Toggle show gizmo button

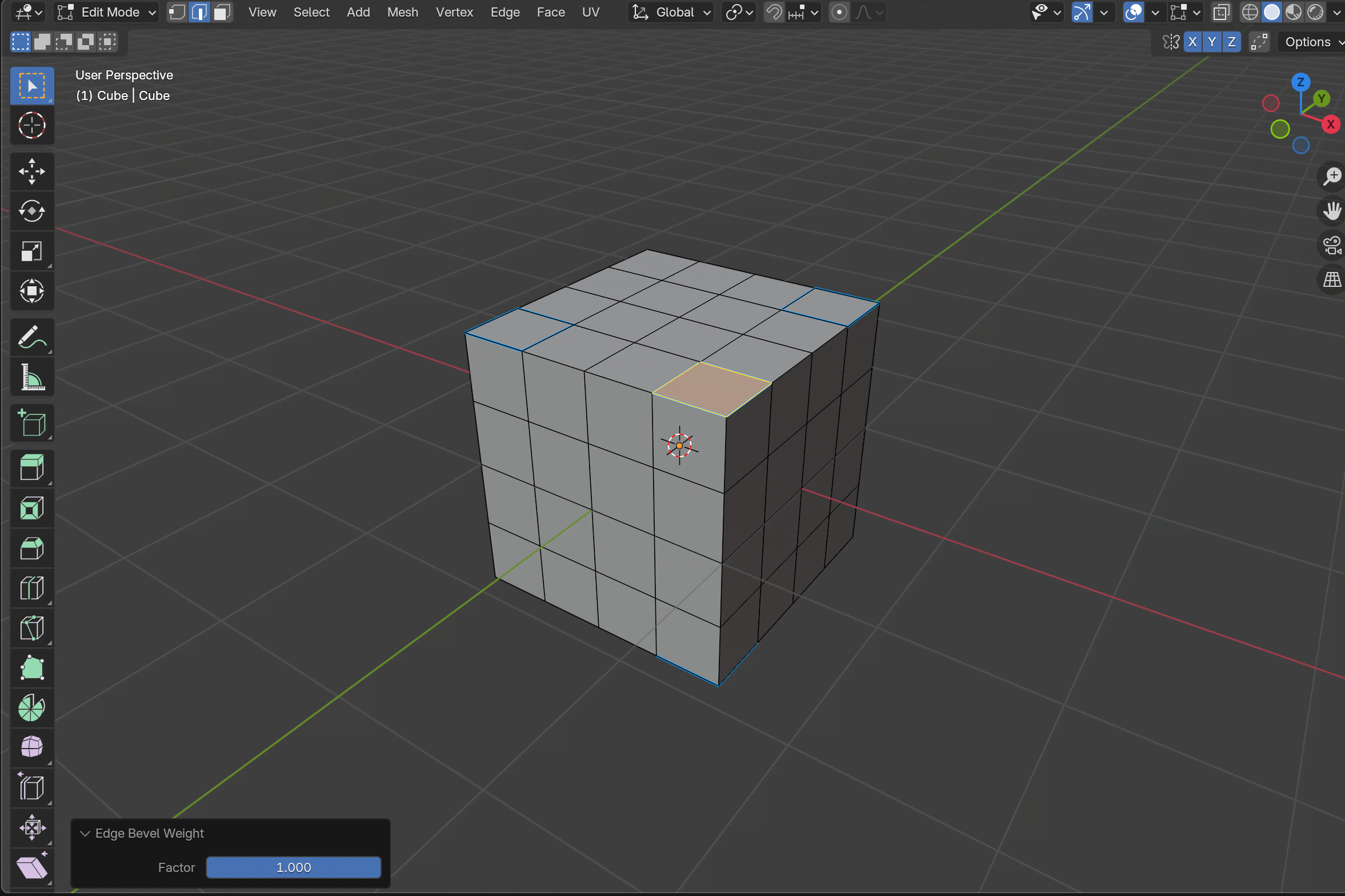(x=1082, y=12)
